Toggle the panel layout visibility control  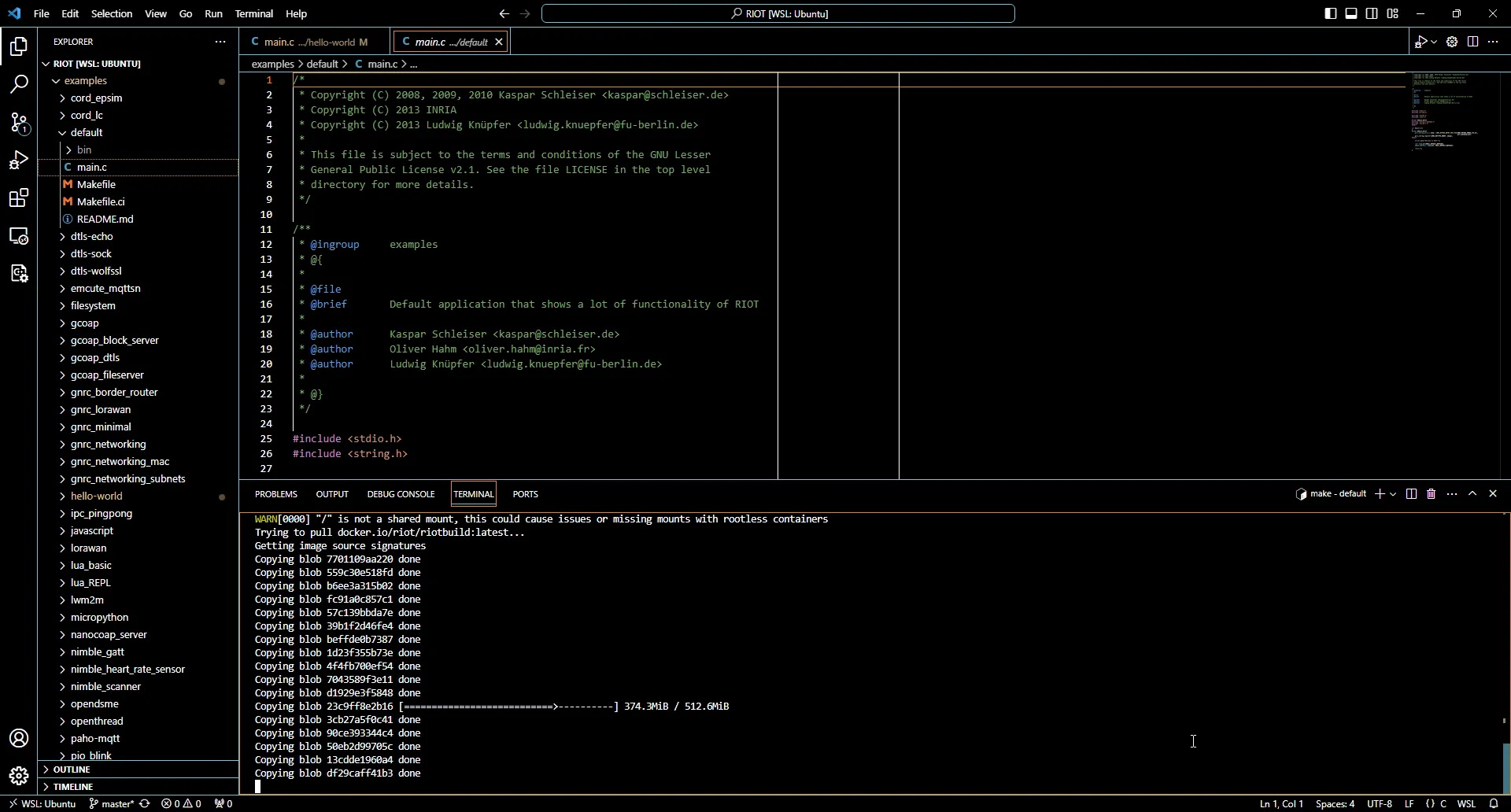click(1350, 13)
